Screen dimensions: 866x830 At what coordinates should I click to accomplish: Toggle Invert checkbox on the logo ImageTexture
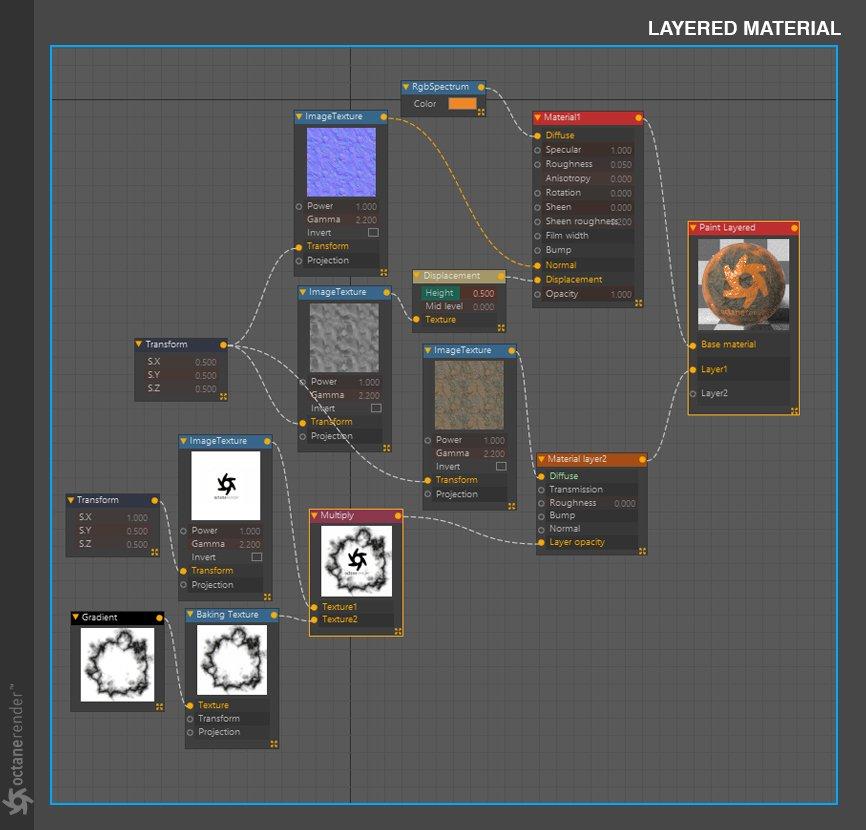click(x=257, y=557)
